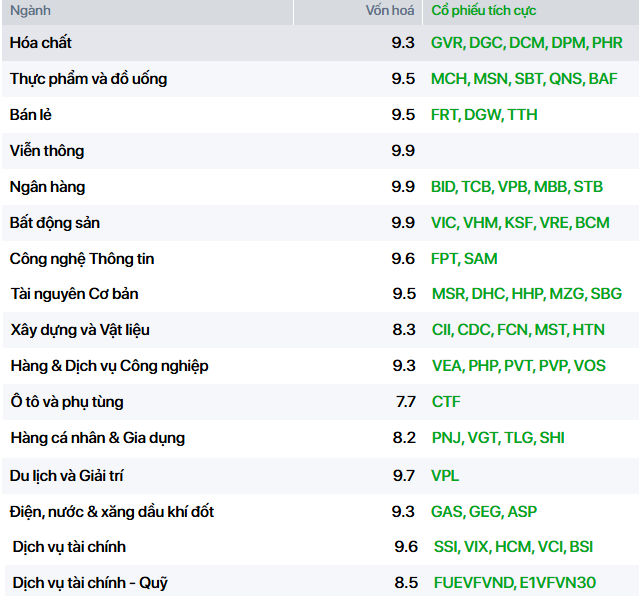Open the Thực phẩm và đồ uống sector
The image size is (639, 598).
(x=320, y=79)
